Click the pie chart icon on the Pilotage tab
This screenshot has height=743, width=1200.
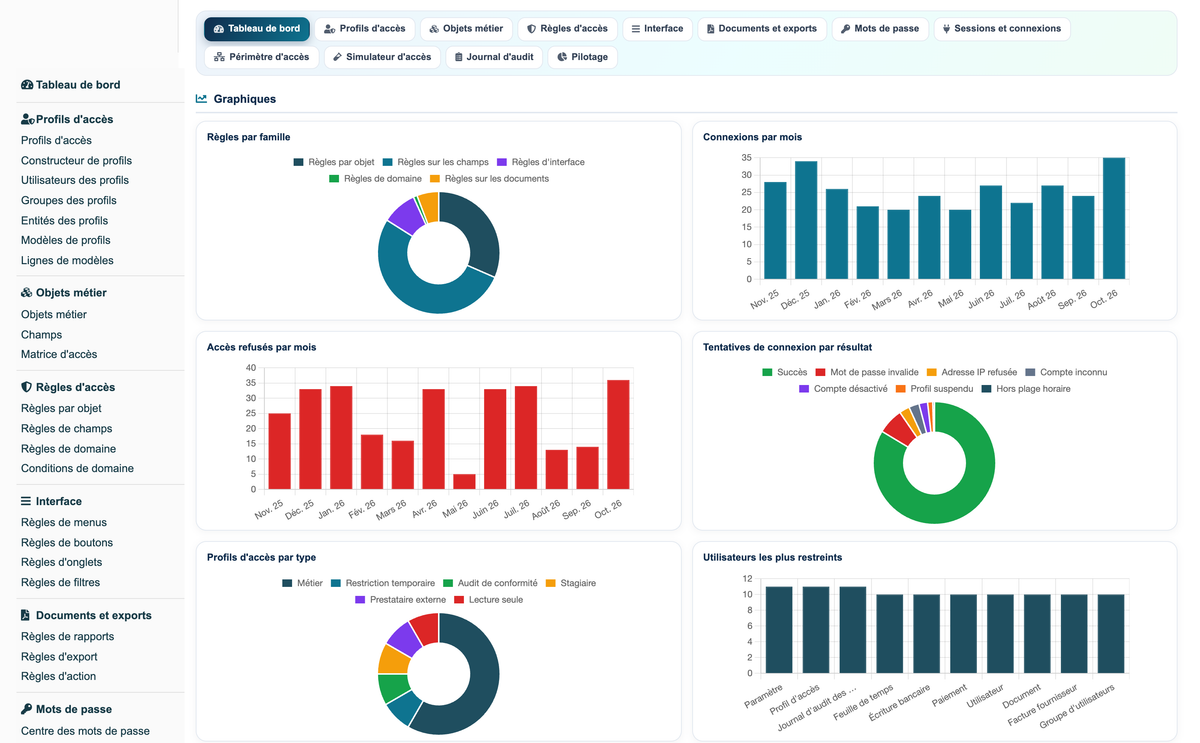562,57
